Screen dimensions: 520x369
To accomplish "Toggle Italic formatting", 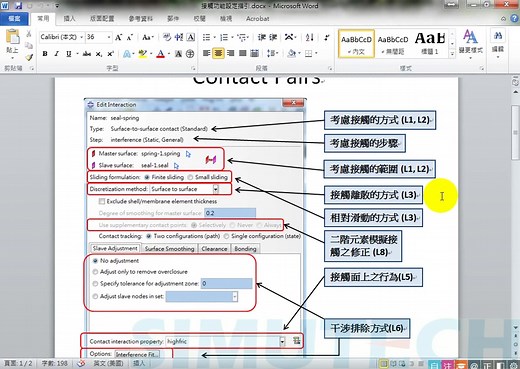I will 57,53.
